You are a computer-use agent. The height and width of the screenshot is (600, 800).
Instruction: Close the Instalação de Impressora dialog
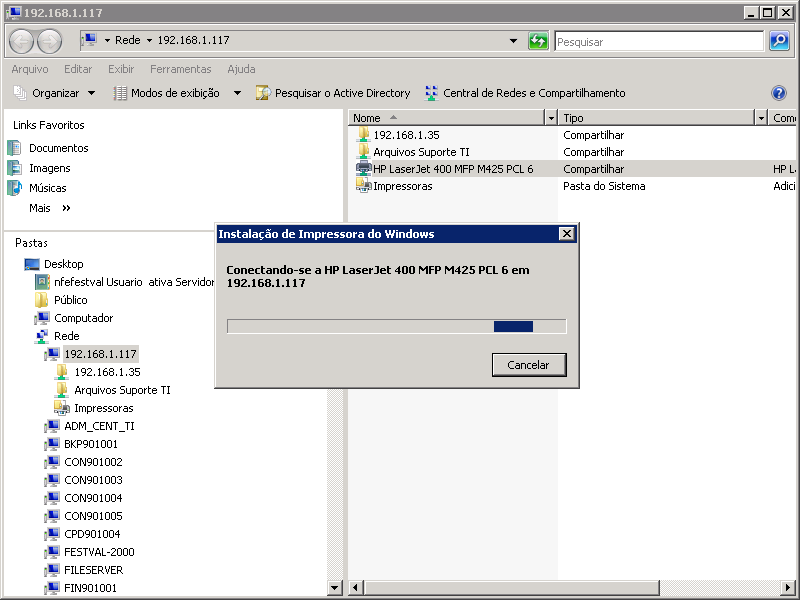[x=567, y=234]
